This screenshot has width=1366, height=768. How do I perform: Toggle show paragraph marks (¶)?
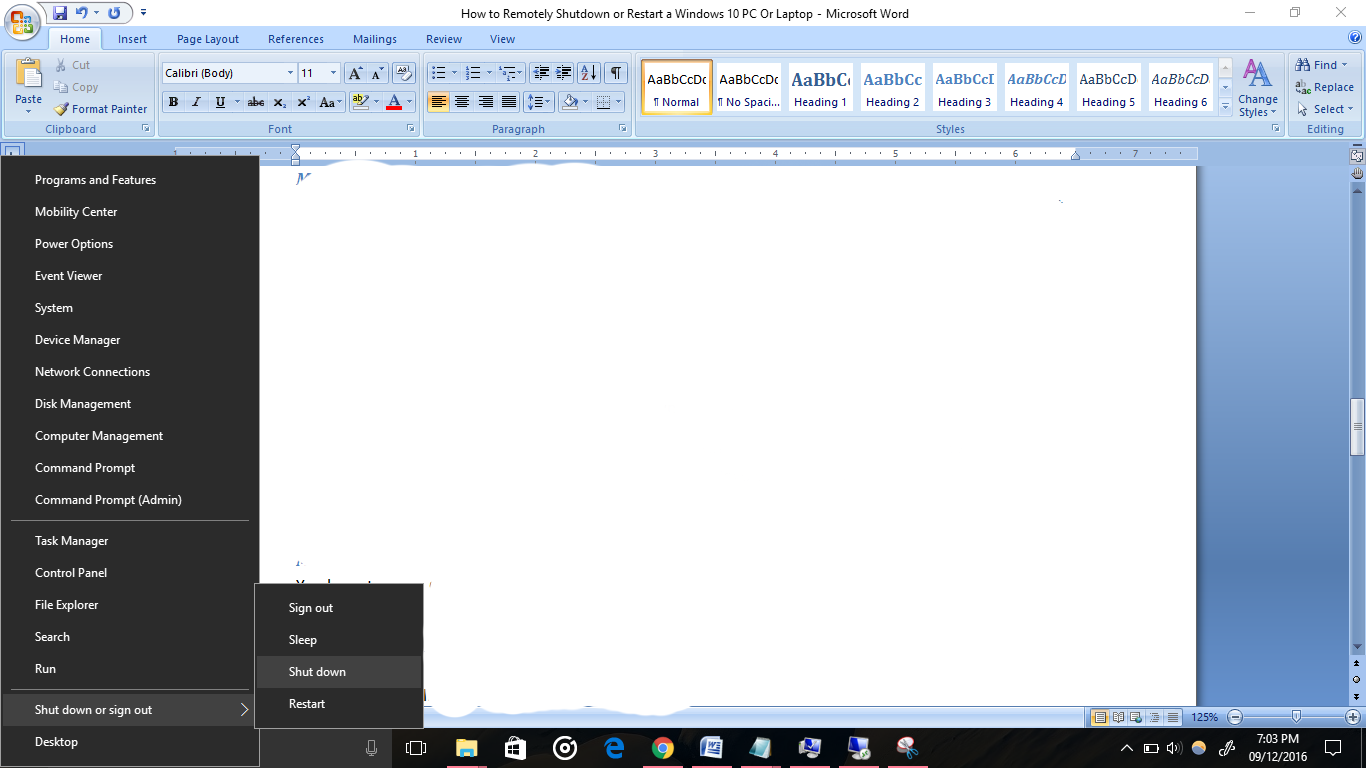617,73
